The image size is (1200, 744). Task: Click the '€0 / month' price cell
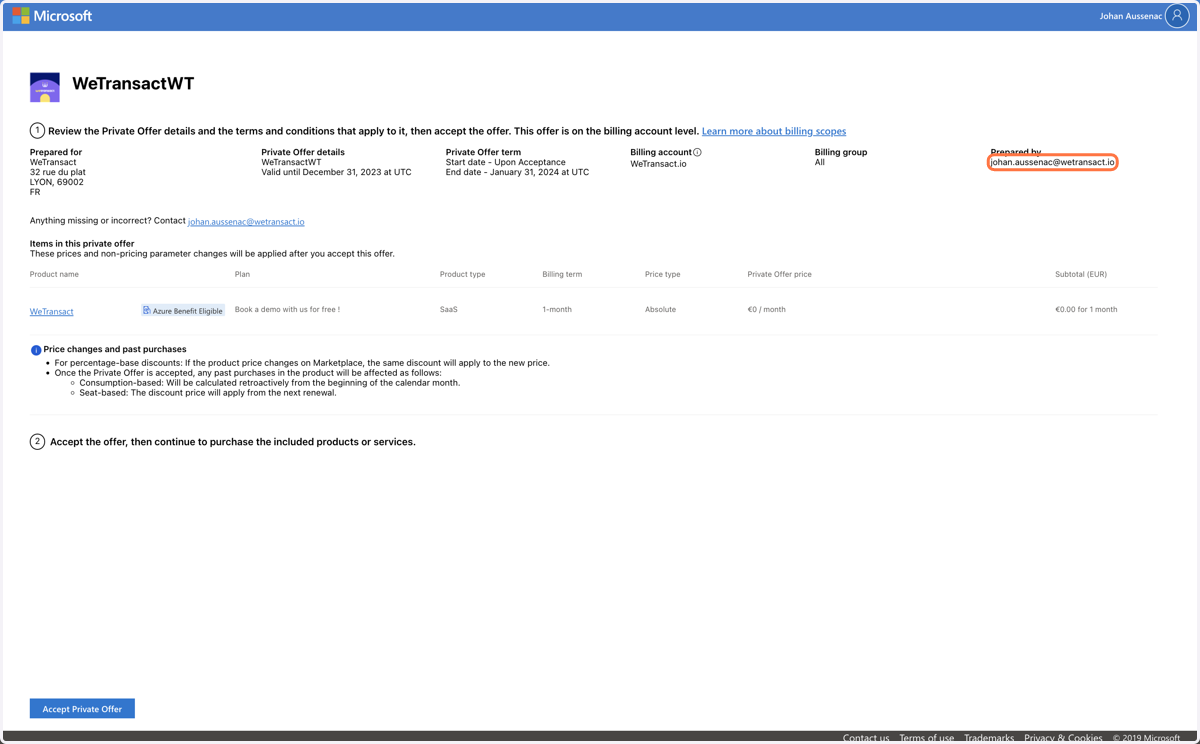(x=766, y=310)
